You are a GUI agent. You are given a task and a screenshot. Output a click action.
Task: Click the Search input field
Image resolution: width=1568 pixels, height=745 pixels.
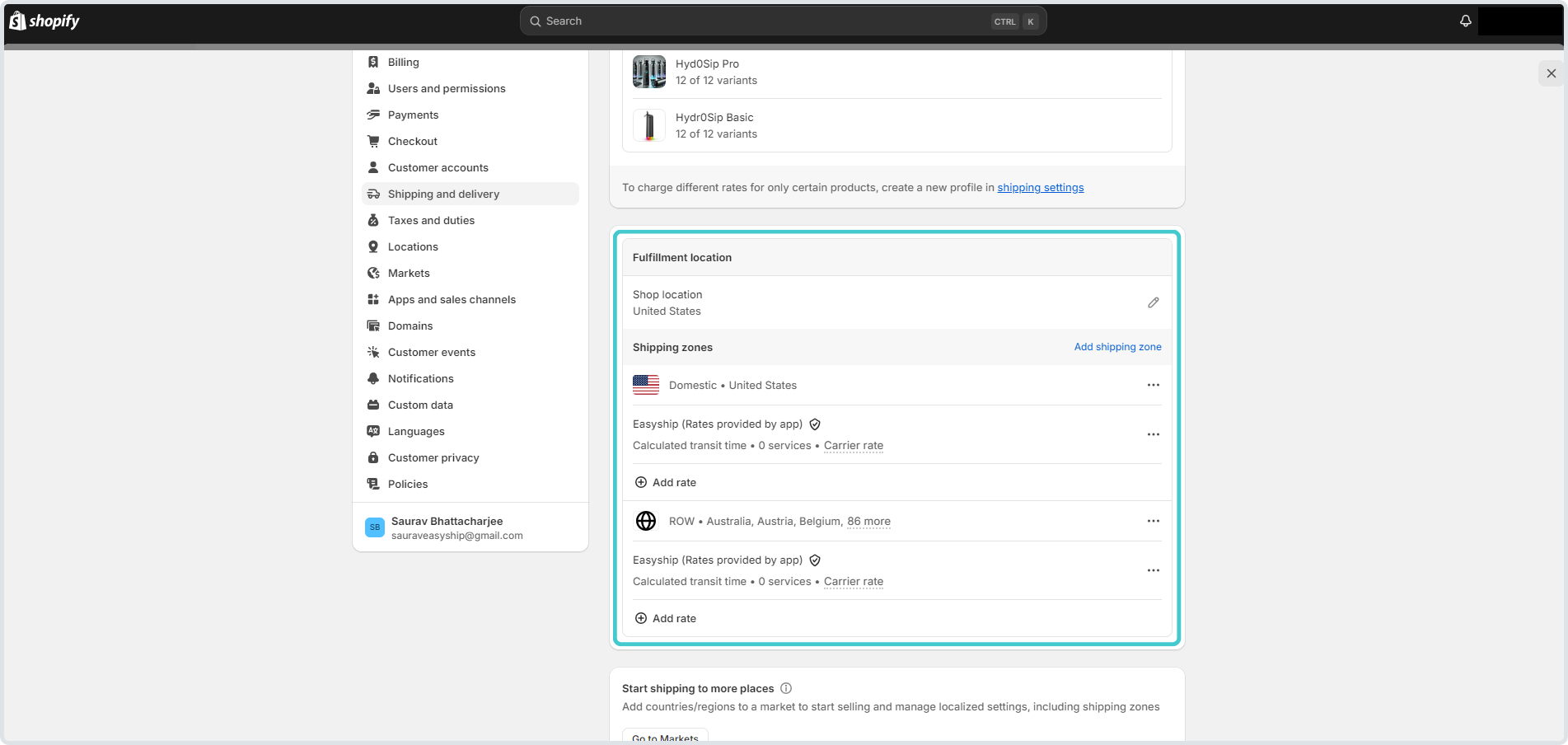pos(783,21)
